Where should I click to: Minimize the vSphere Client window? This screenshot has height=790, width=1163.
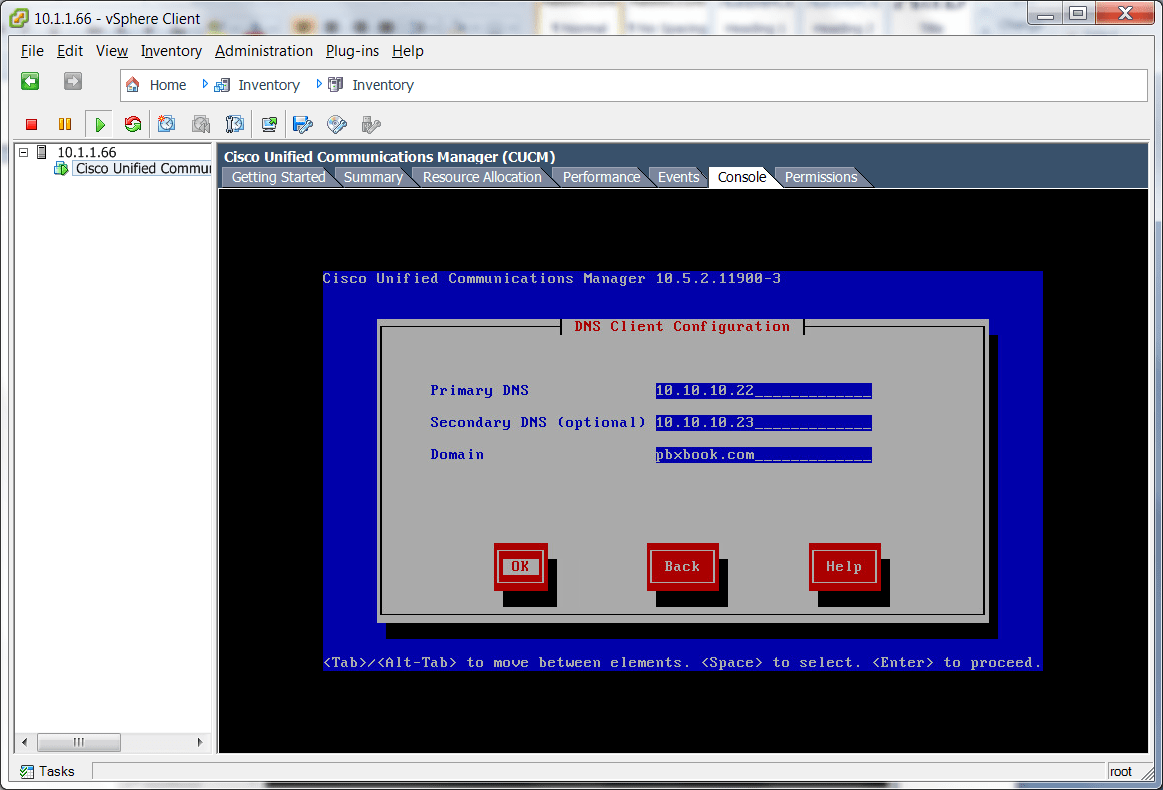pos(1046,13)
